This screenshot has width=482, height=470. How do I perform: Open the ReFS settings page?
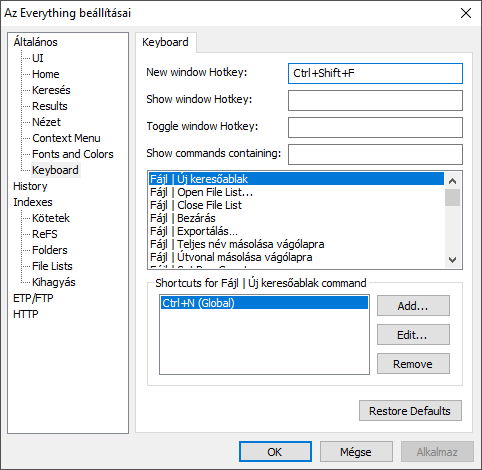point(45,234)
